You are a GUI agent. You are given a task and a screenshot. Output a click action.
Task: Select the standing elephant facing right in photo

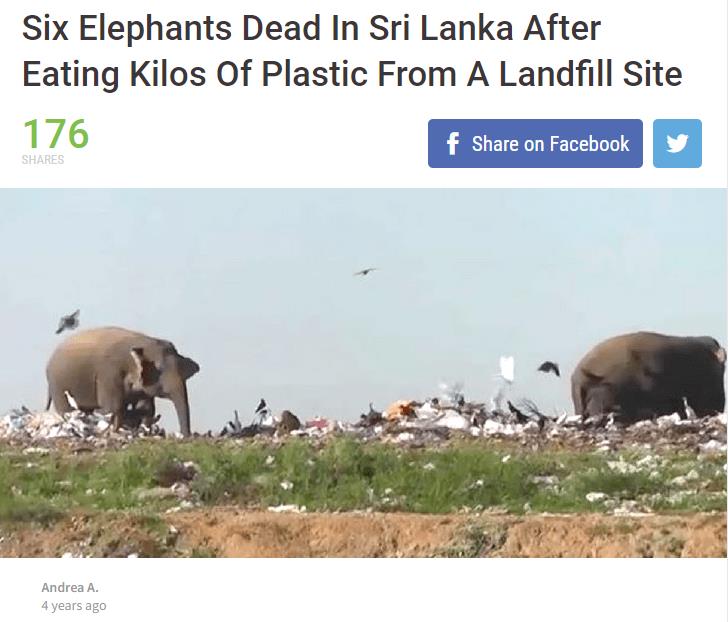(123, 380)
